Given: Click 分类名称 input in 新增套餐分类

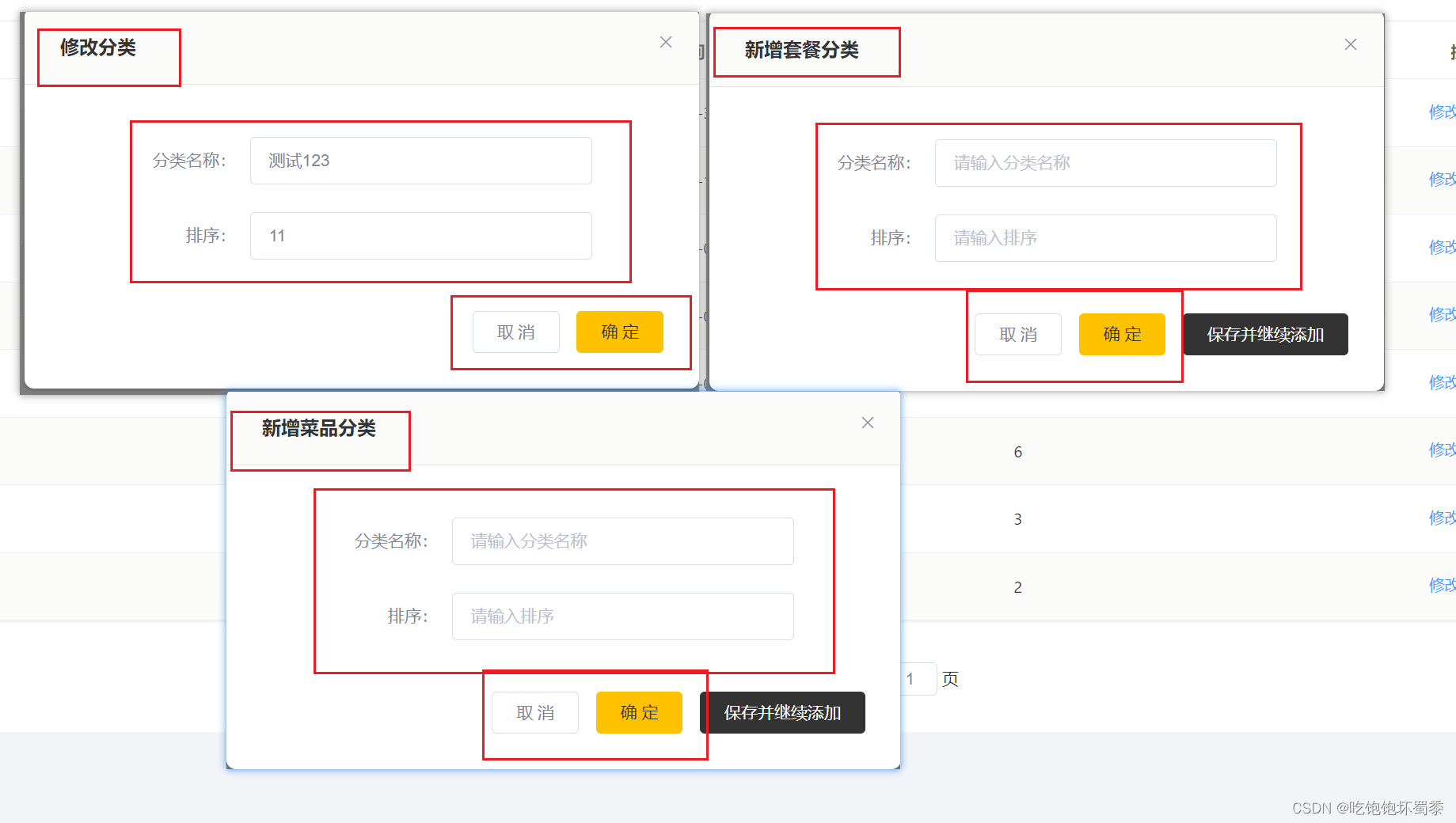Looking at the screenshot, I should click(x=1104, y=162).
